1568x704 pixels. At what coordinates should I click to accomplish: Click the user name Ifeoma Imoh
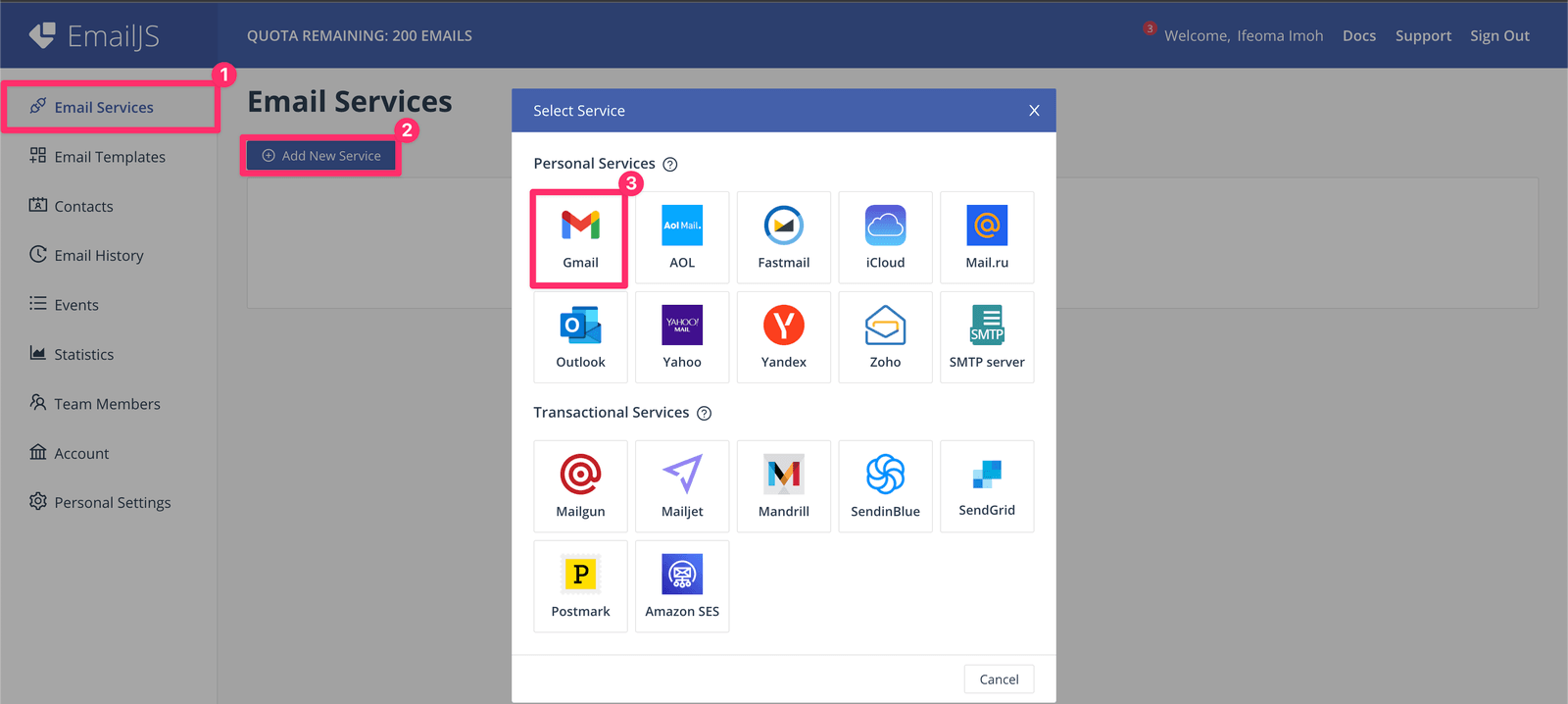tap(1280, 36)
